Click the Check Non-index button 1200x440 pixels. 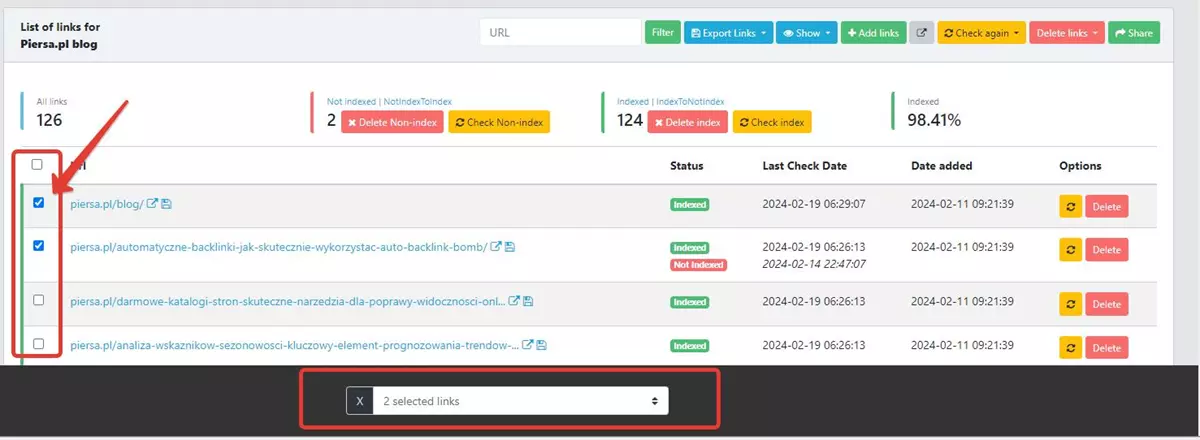[499, 122]
